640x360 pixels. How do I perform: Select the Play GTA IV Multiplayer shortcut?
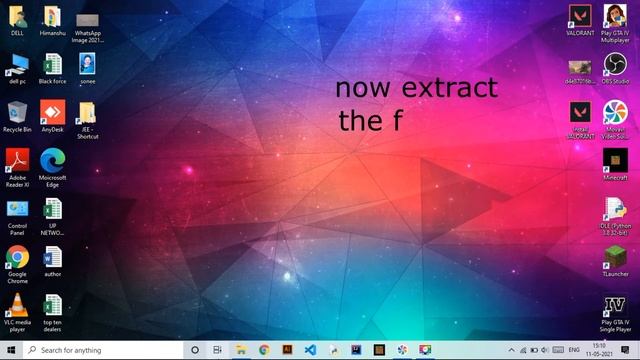click(615, 24)
